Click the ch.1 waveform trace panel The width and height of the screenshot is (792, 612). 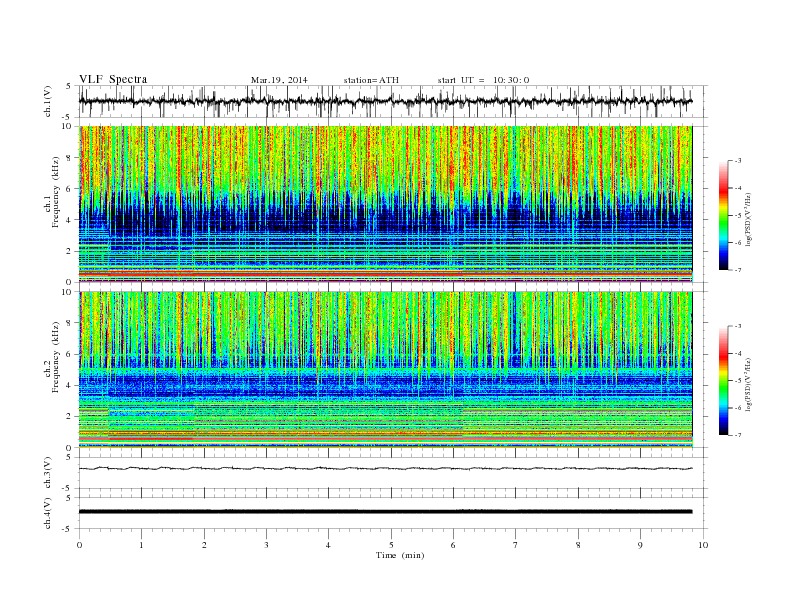coord(393,101)
